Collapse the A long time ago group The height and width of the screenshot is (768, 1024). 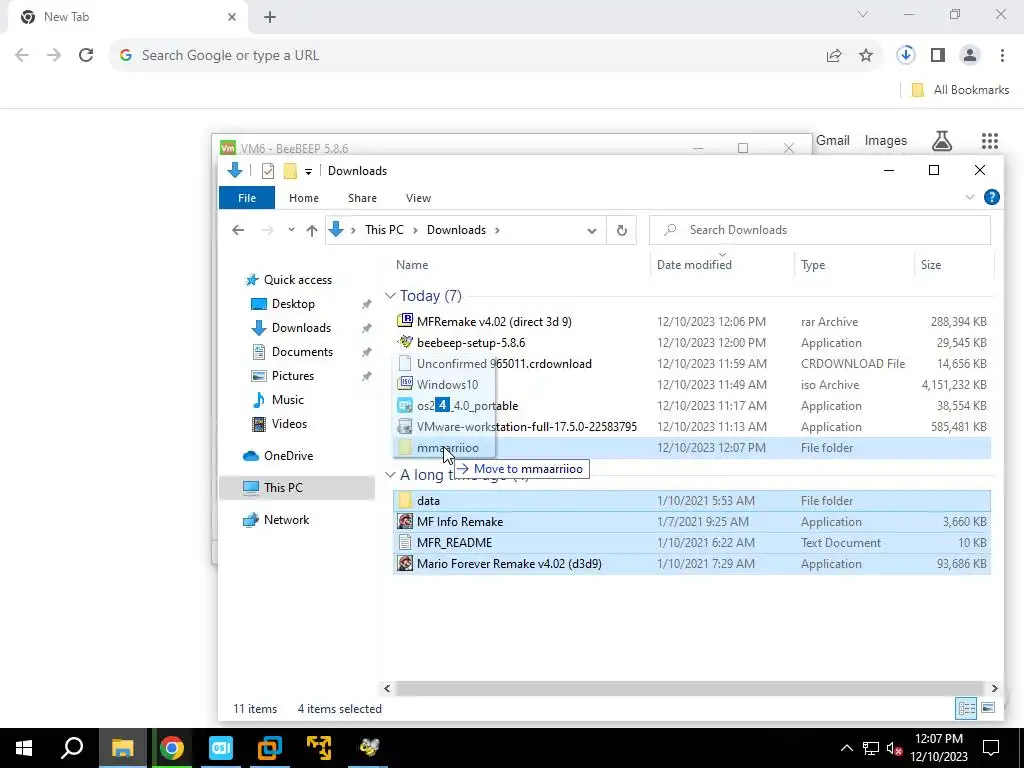point(391,475)
